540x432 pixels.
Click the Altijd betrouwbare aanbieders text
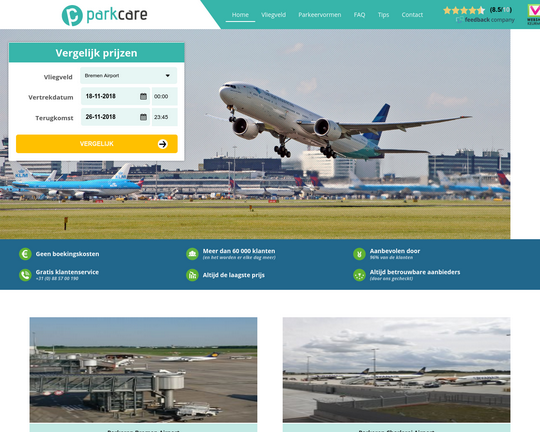coord(415,272)
